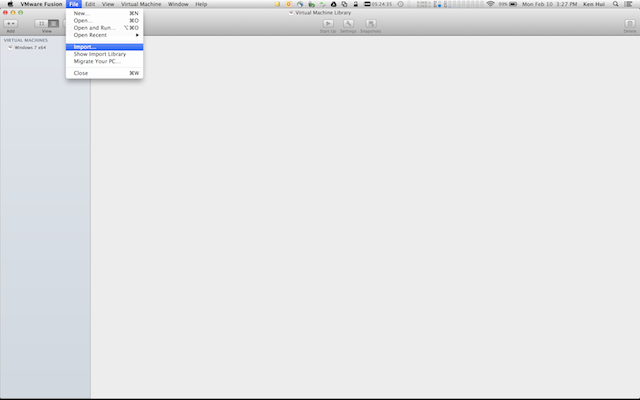Click the Ken Hui user menu
The height and width of the screenshot is (400, 640).
[594, 4]
